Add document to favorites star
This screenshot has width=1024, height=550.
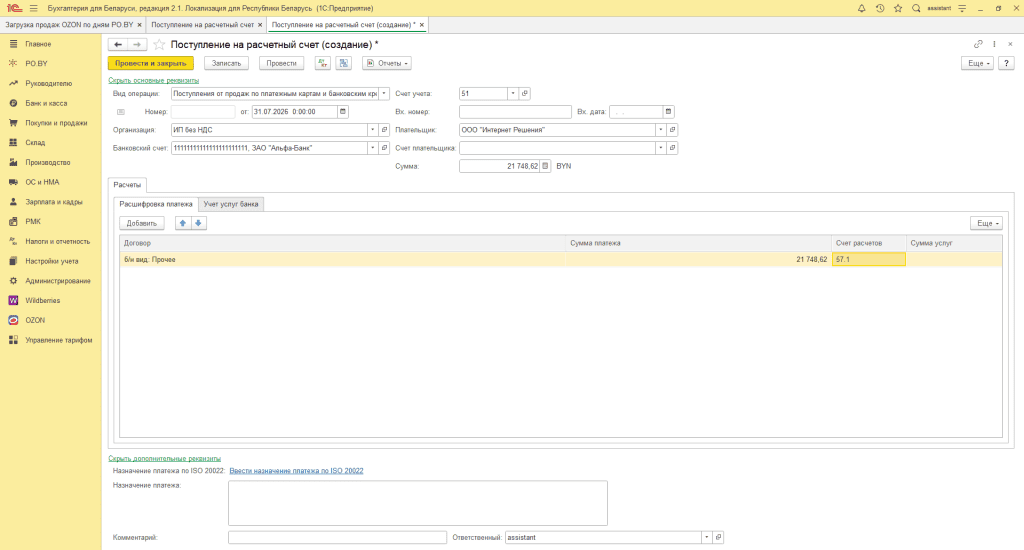[x=159, y=44]
